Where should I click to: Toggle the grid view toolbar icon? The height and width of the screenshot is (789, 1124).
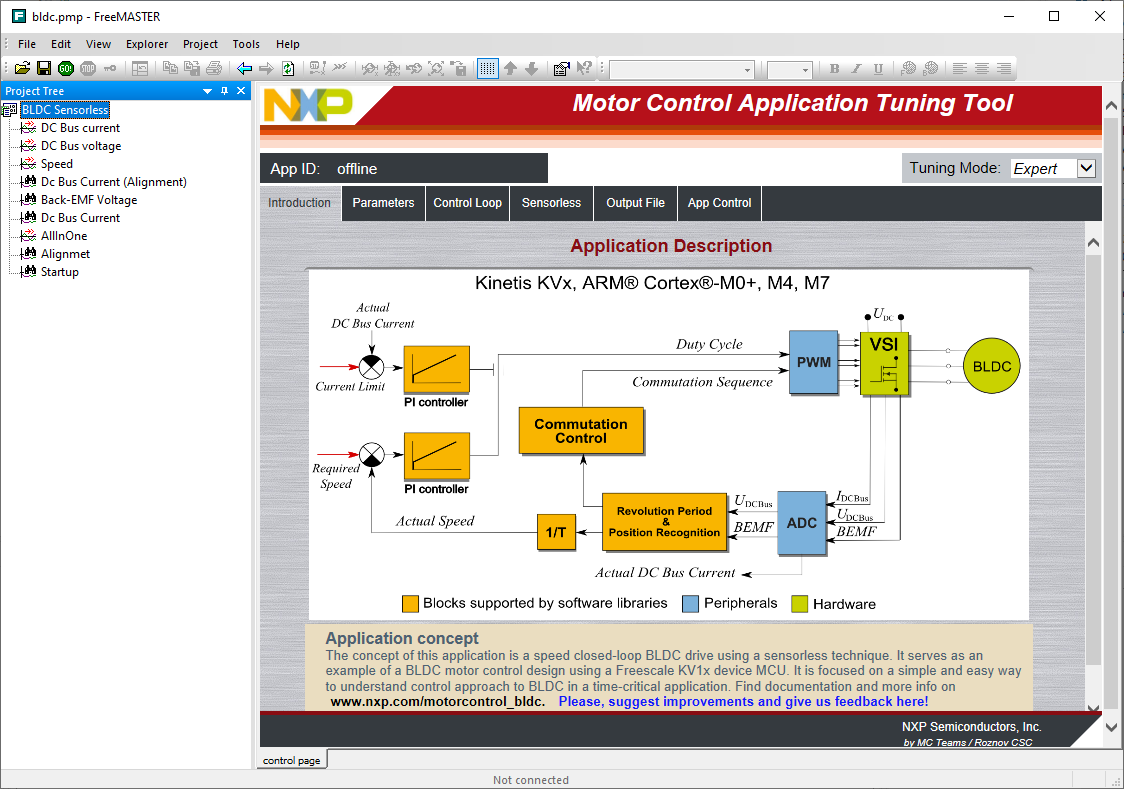[487, 68]
